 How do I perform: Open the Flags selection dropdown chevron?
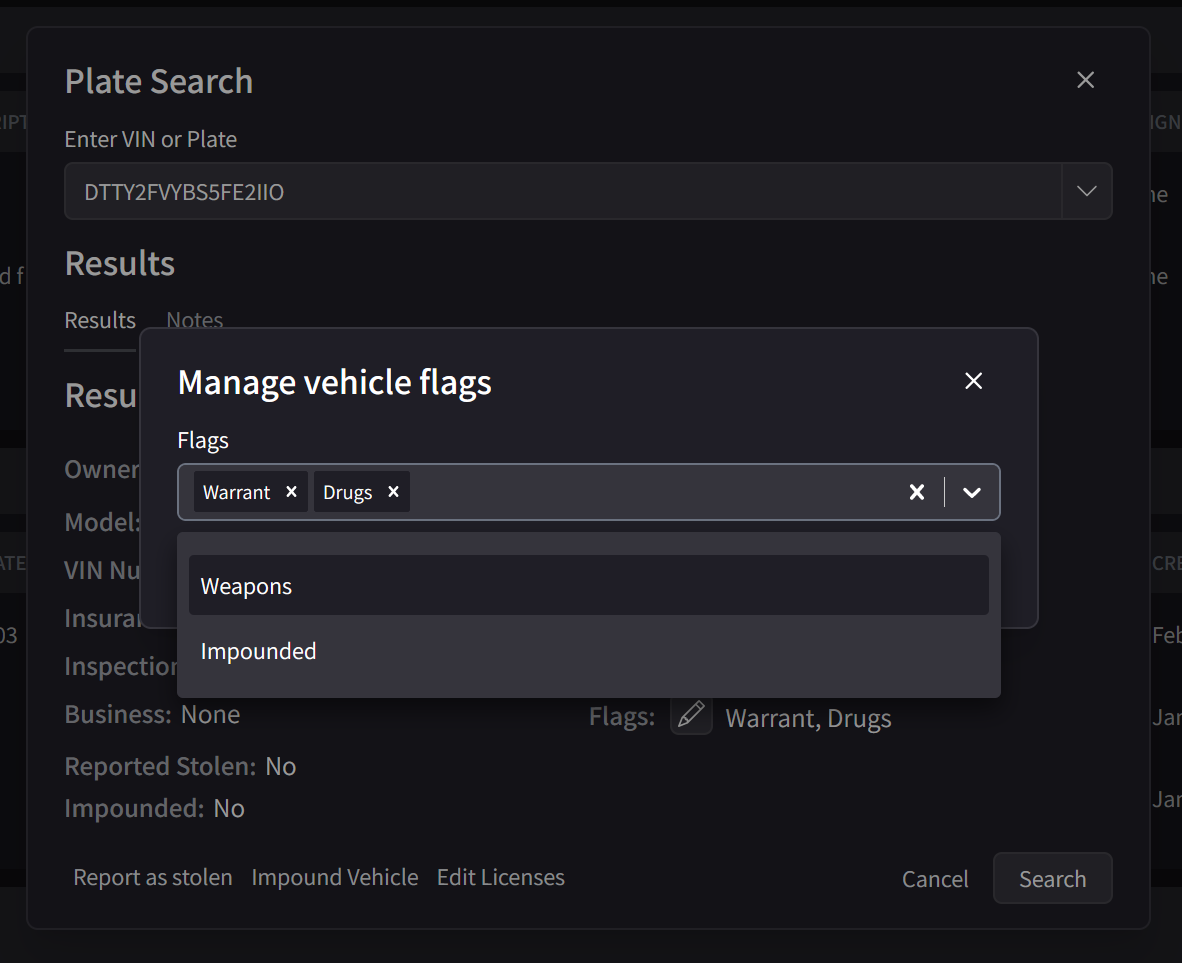click(971, 491)
